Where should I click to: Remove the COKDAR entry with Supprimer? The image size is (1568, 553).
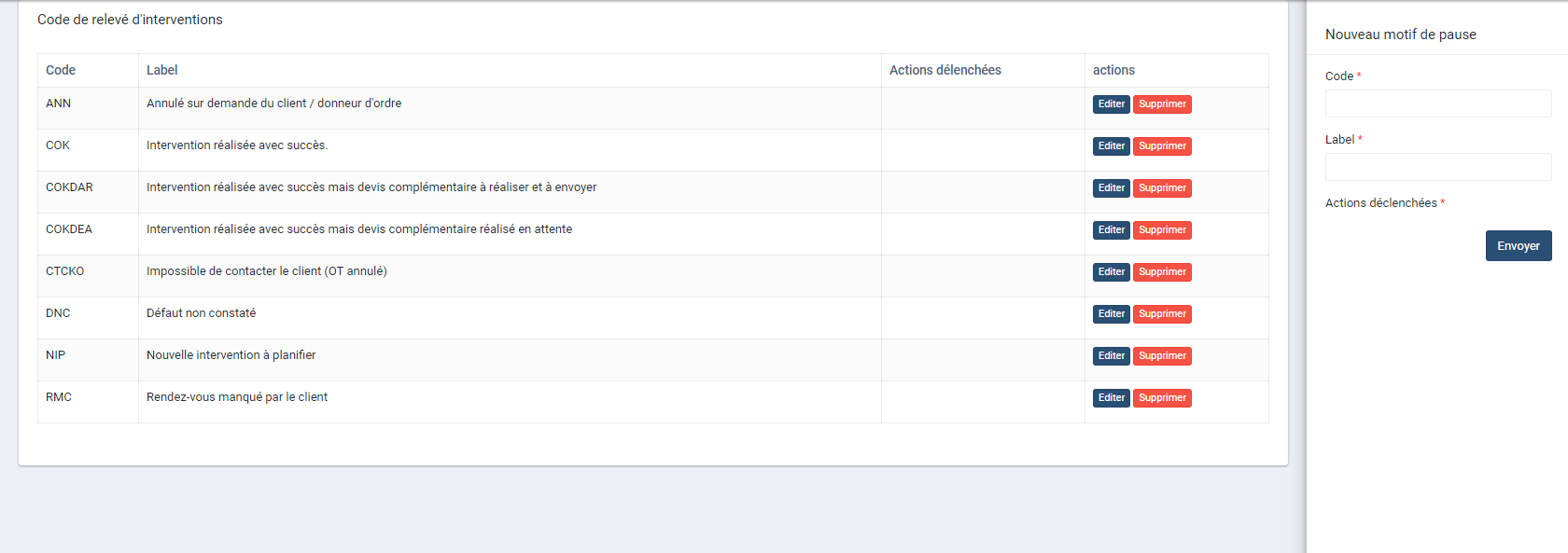click(x=1162, y=188)
